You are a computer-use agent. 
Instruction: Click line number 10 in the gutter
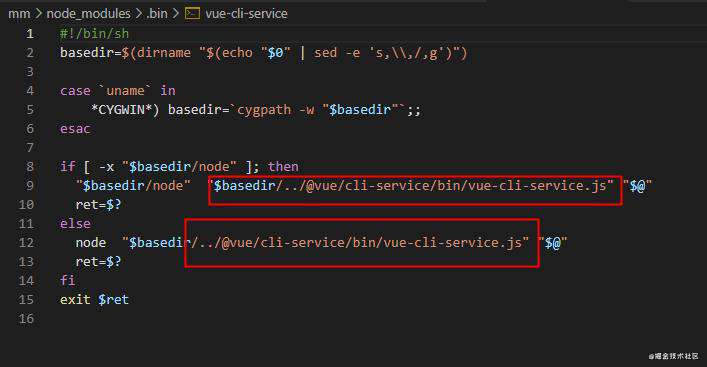26,205
